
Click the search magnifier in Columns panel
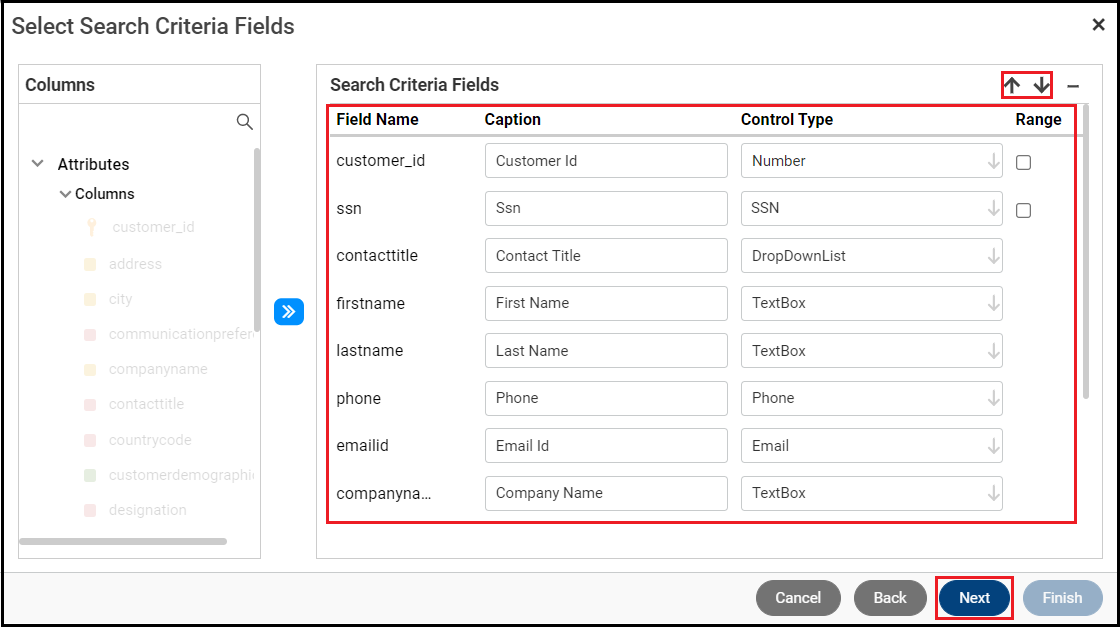click(x=244, y=122)
